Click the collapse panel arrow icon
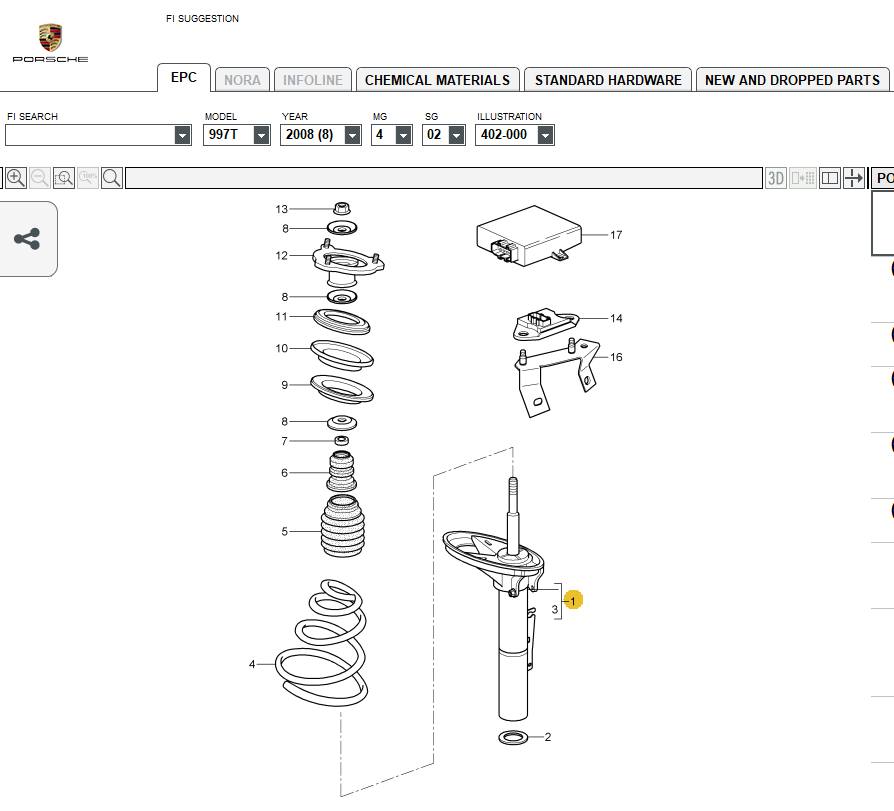894x811 pixels. [x=853, y=178]
